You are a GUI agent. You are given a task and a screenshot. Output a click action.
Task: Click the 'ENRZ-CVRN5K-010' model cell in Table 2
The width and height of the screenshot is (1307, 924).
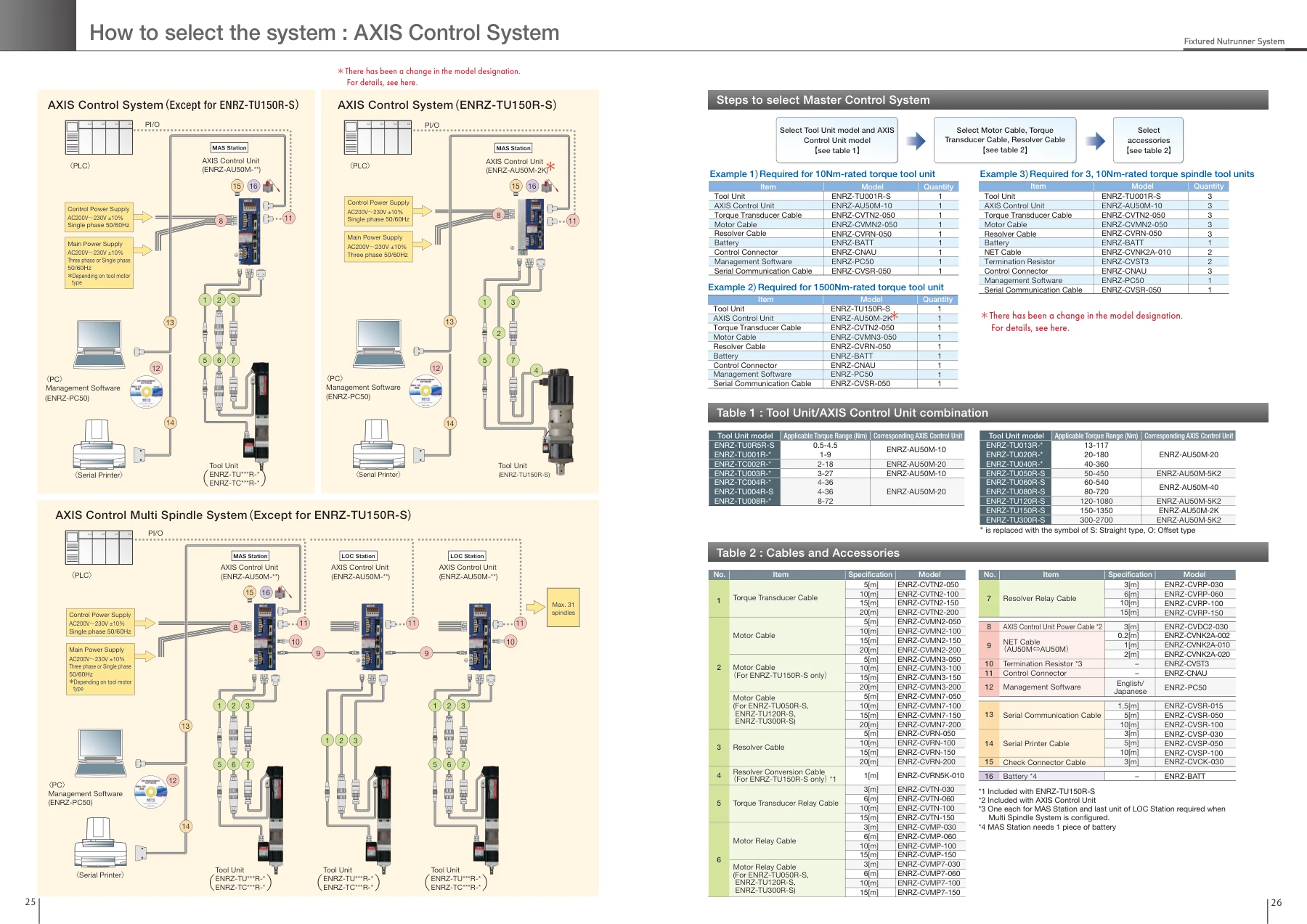[x=931, y=775]
